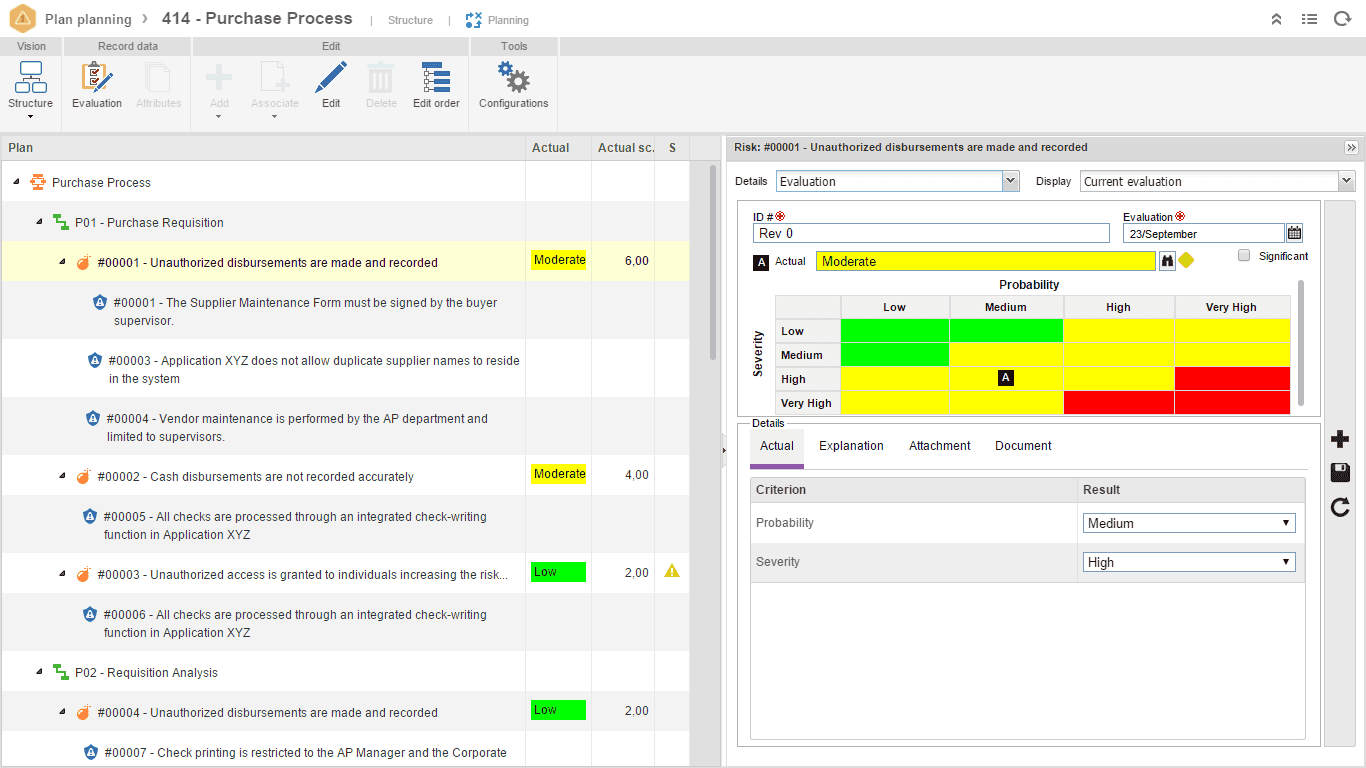The width and height of the screenshot is (1366, 768).
Task: Click the 'A' marker in the risk matrix
Action: [x=1006, y=378]
